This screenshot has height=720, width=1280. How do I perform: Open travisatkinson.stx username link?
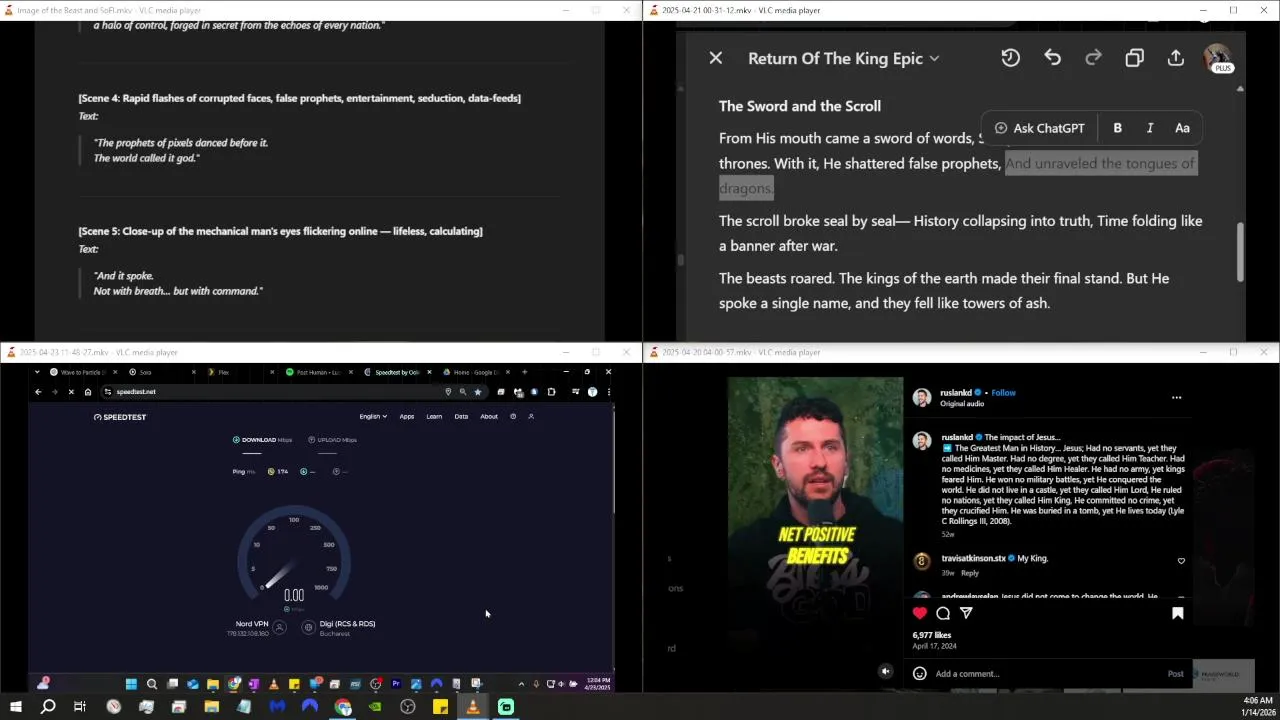[x=973, y=558]
